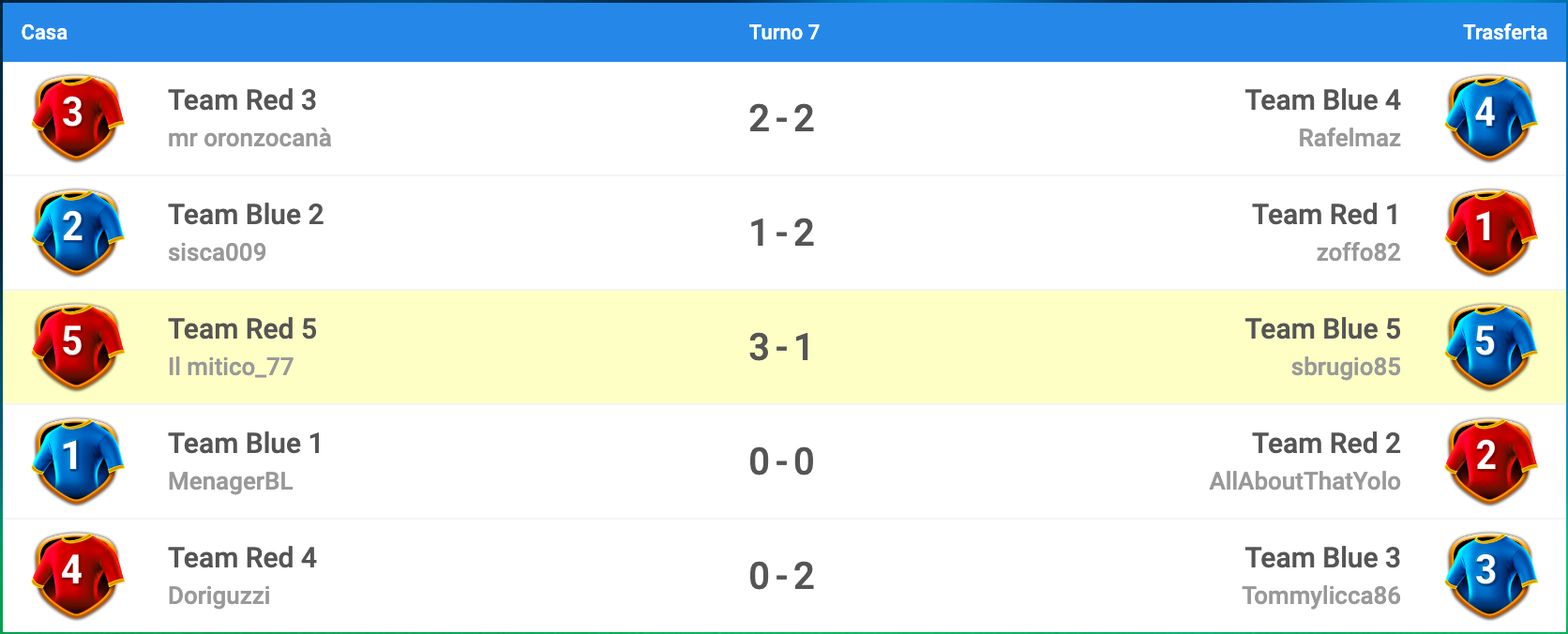Click the Team Red 2 jersey icon
The width and height of the screenshot is (1568, 634).
click(1491, 461)
